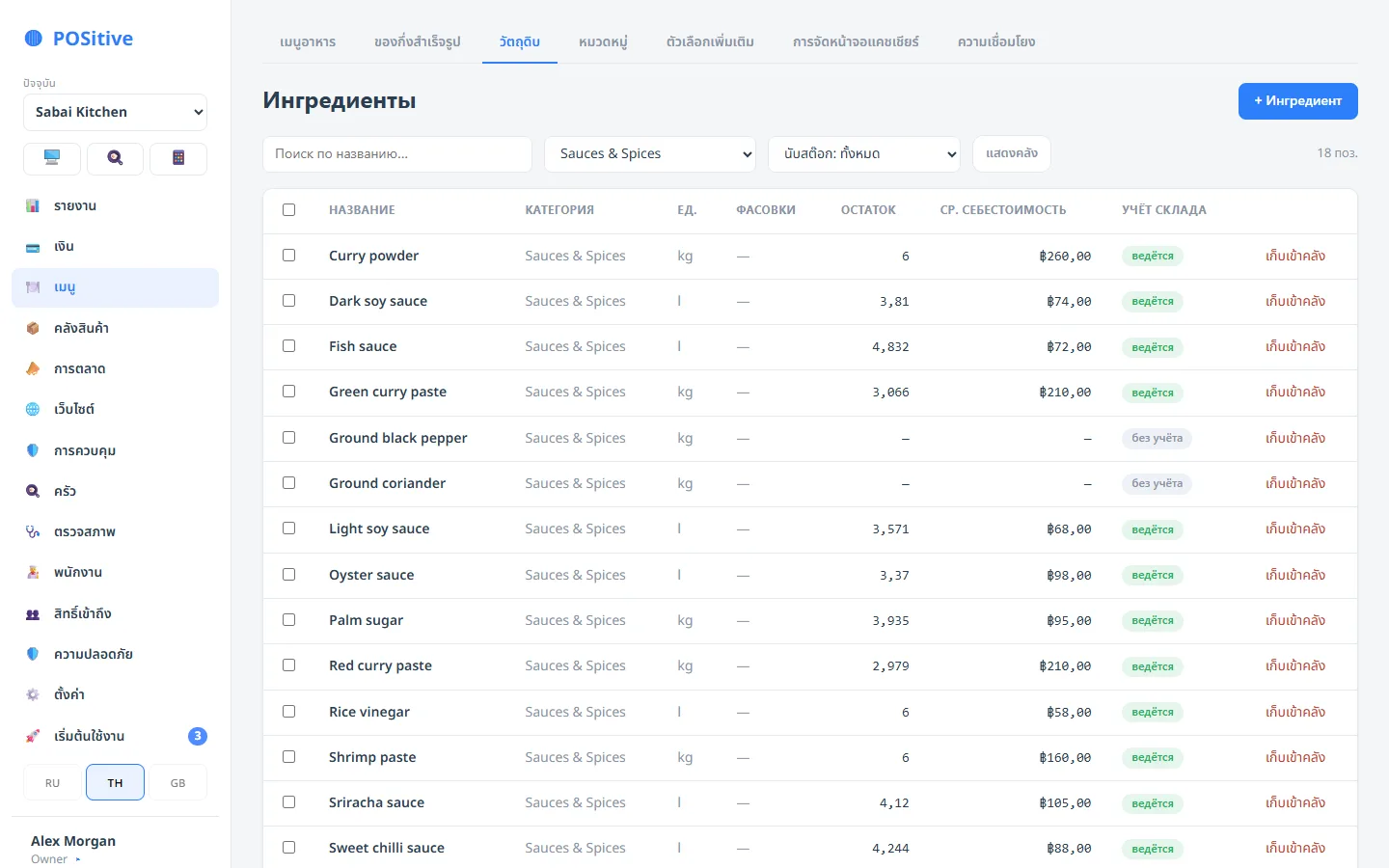This screenshot has height=868, width=1389.
Task: Click the ведётся badge for Rice vinegar
Action: click(1153, 712)
